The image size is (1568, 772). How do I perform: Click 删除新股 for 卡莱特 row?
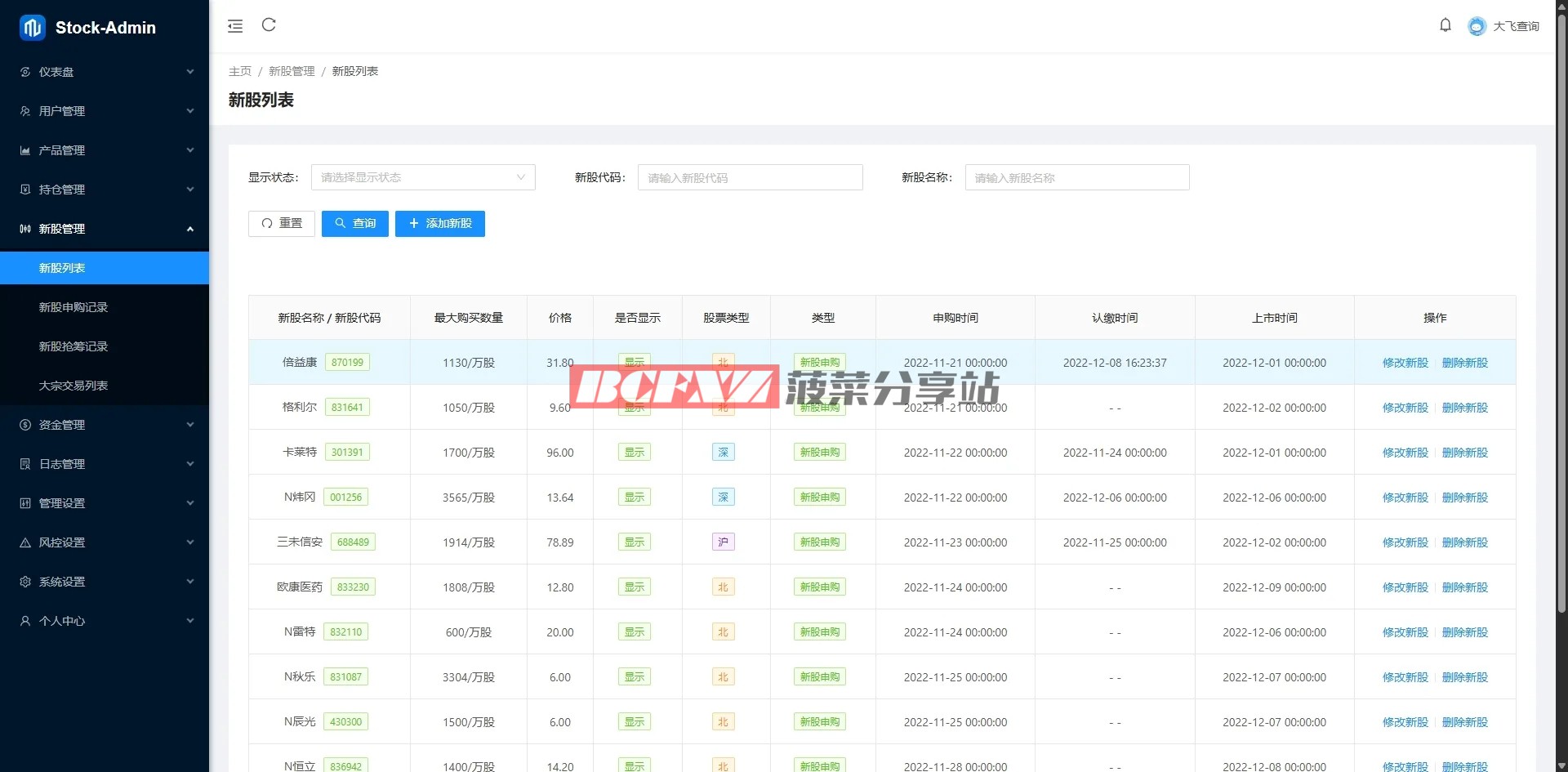click(1464, 453)
